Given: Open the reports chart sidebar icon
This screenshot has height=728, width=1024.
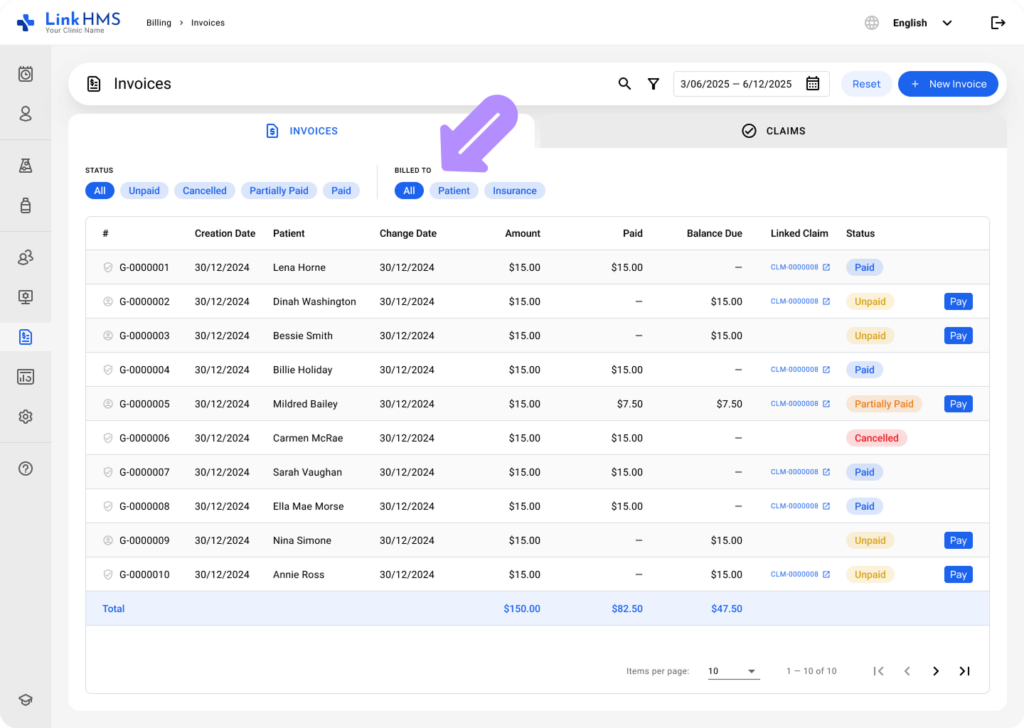Looking at the screenshot, I should 25,377.
